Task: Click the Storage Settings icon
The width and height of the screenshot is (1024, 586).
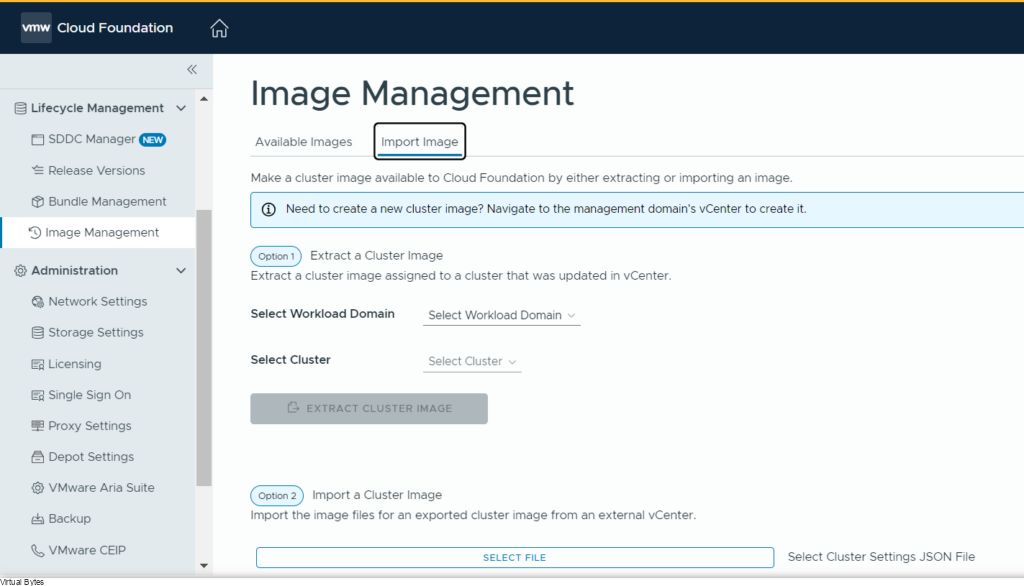Action: tap(38, 333)
